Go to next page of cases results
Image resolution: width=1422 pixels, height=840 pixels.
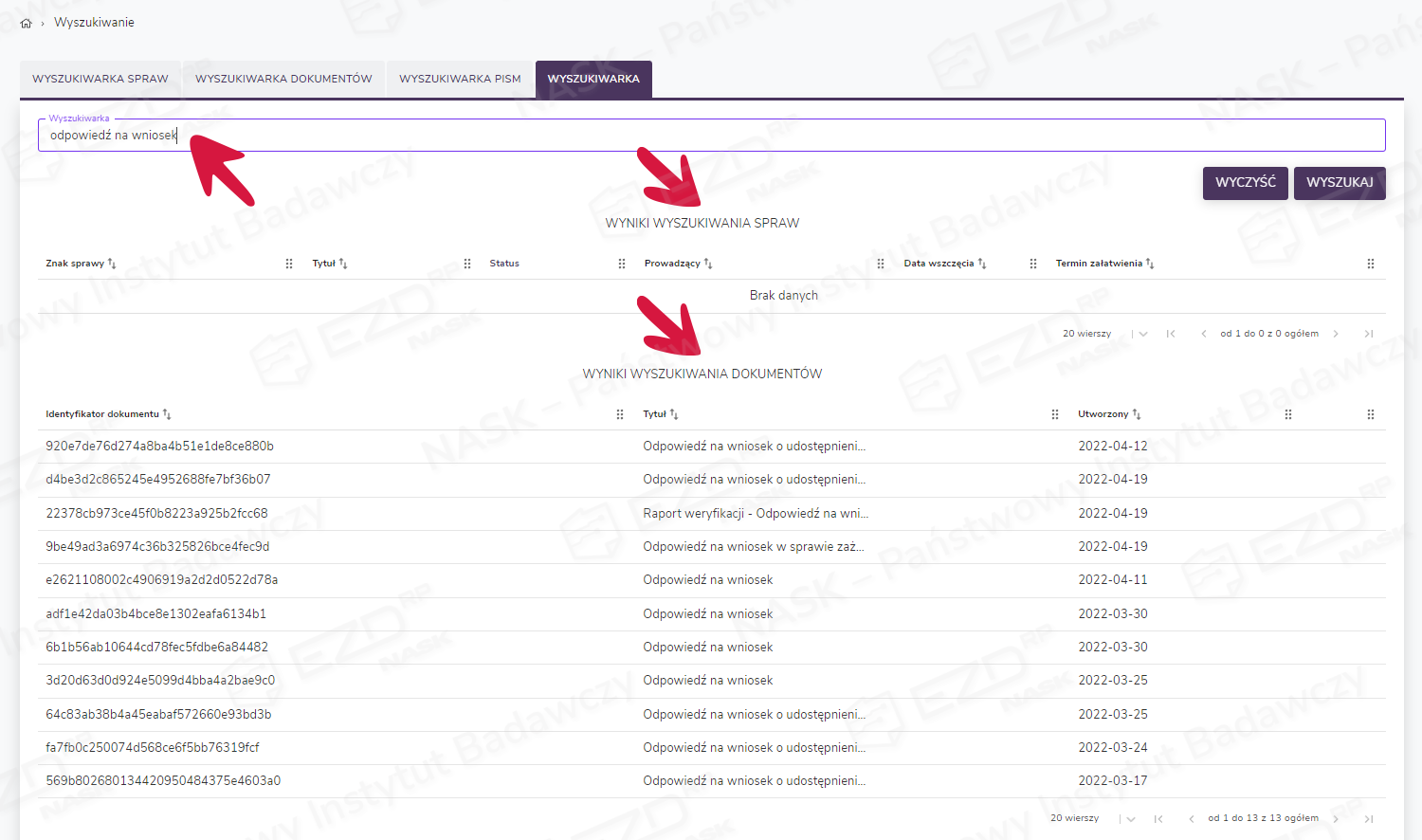(x=1336, y=334)
